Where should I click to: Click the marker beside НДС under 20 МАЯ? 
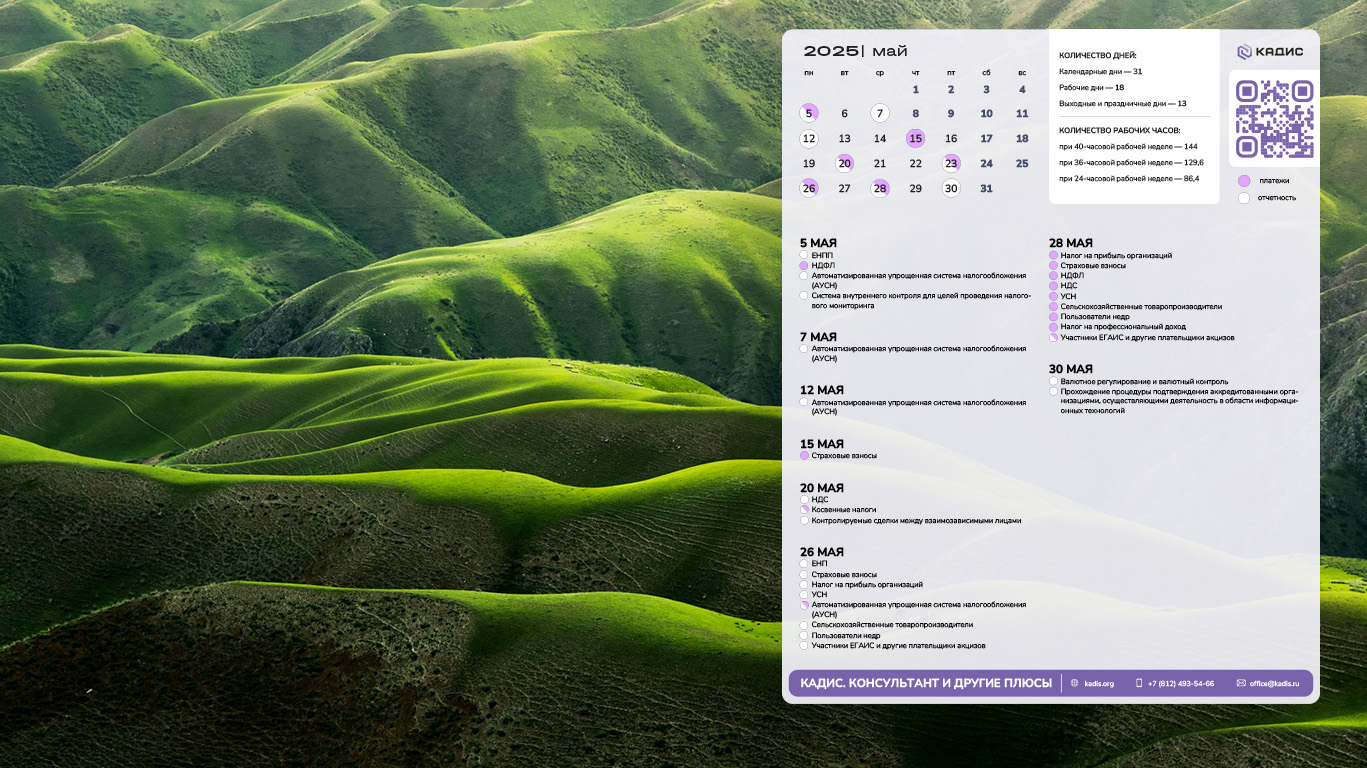pos(804,499)
